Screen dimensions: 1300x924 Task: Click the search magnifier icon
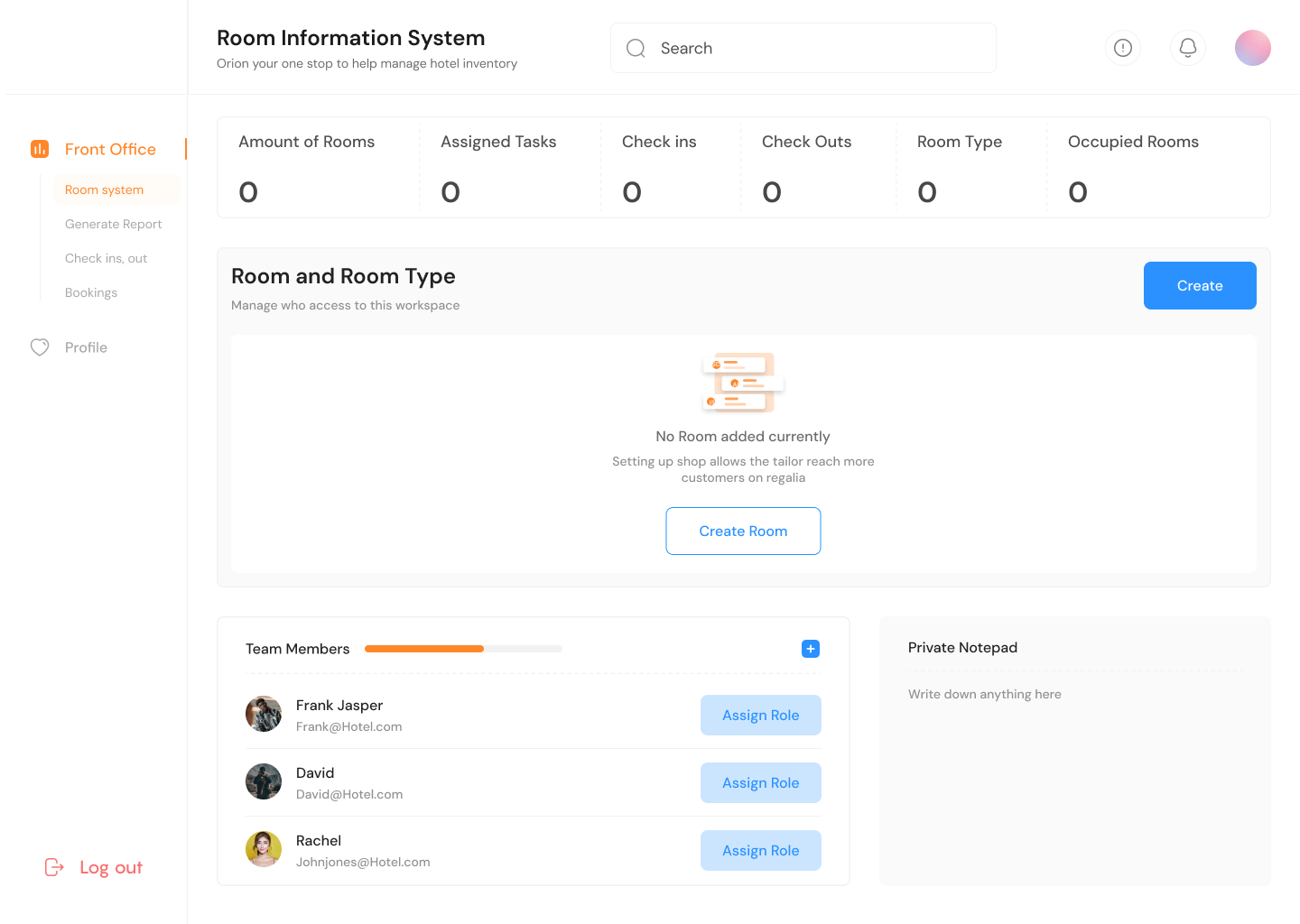[x=636, y=49]
